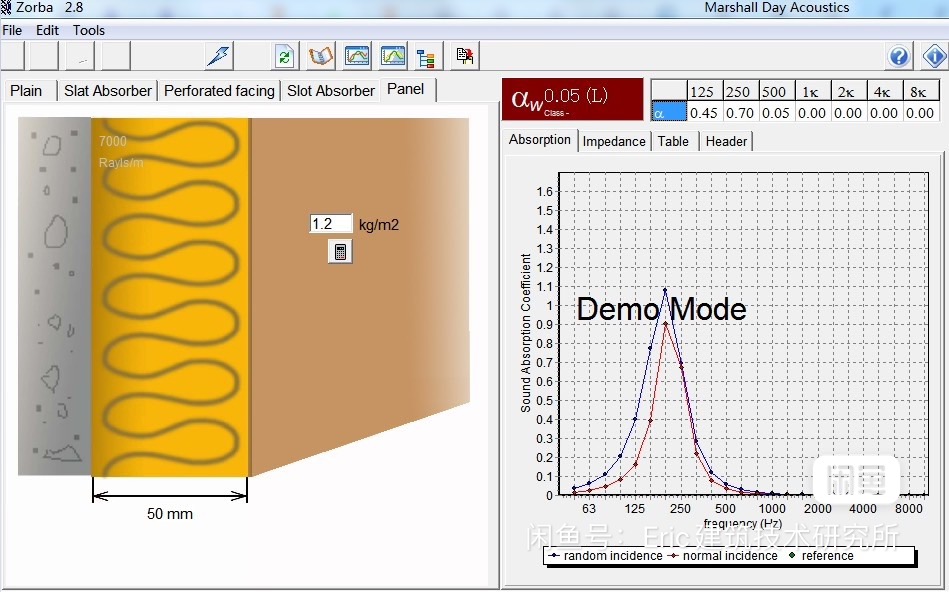Click the green refresh document icon

click(285, 56)
